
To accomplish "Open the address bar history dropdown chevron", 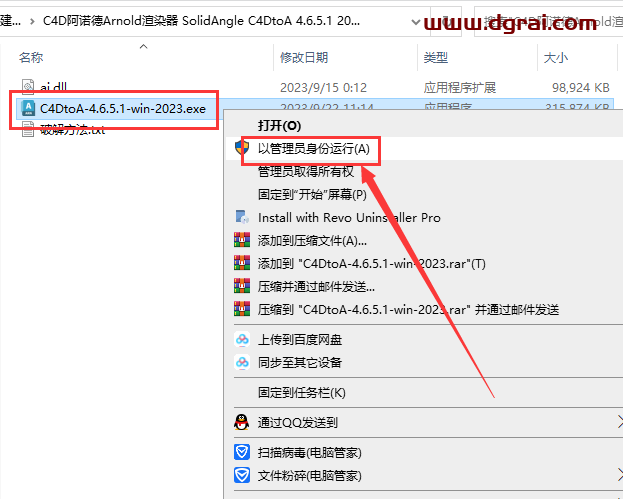I will tap(416, 21).
